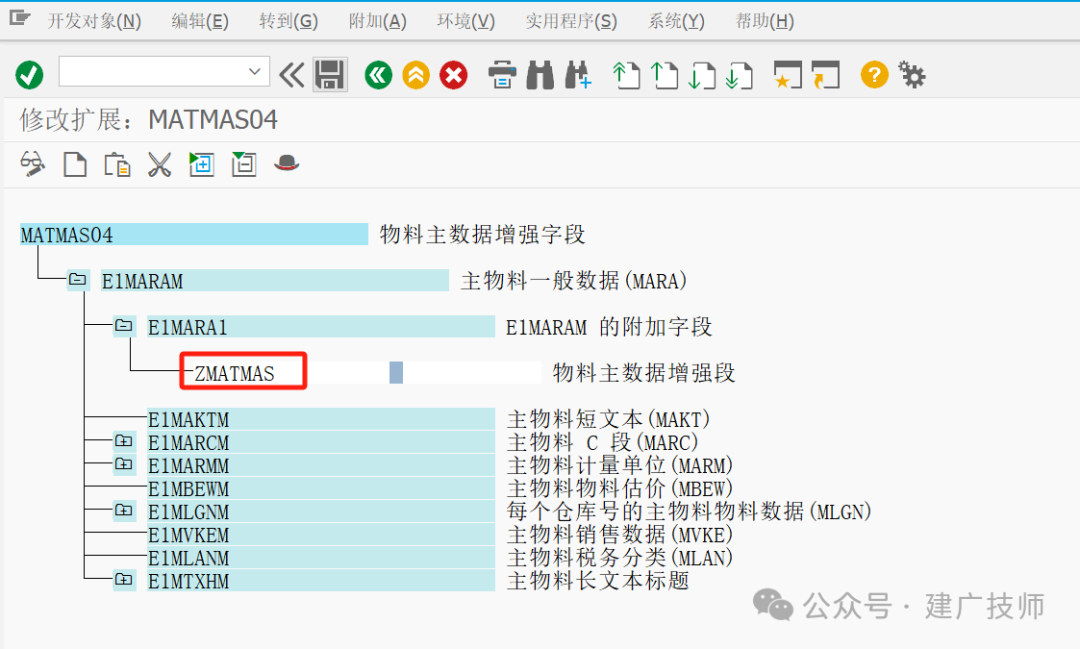Click the red Cancel icon

[x=453, y=74]
